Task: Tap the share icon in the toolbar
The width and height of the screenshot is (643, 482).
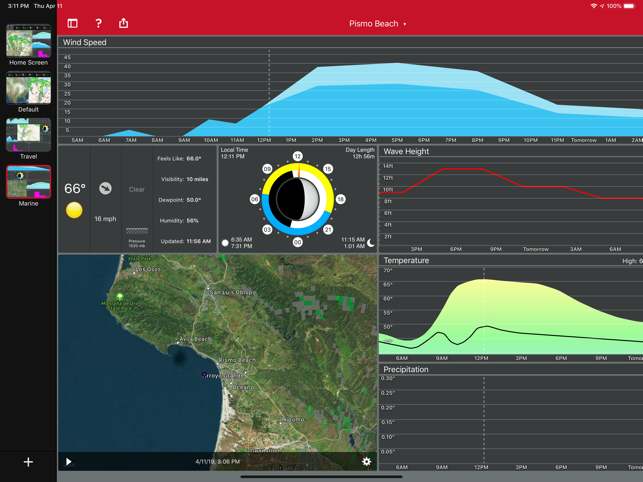Action: (123, 23)
